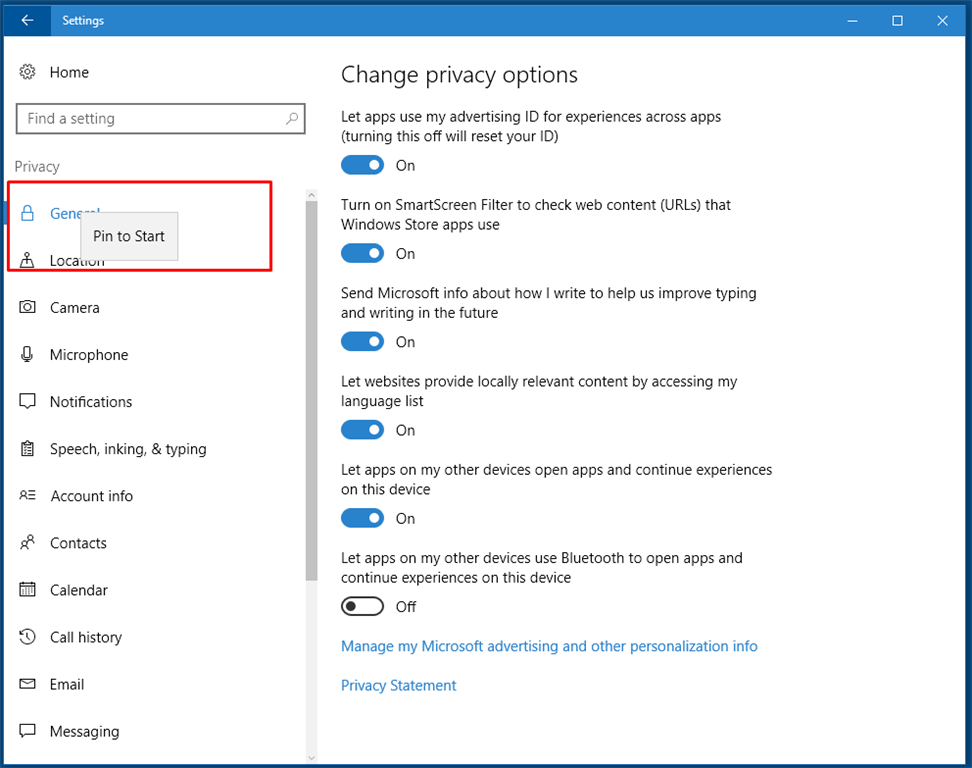Open Manage my Microsoft advertising link

click(x=549, y=646)
